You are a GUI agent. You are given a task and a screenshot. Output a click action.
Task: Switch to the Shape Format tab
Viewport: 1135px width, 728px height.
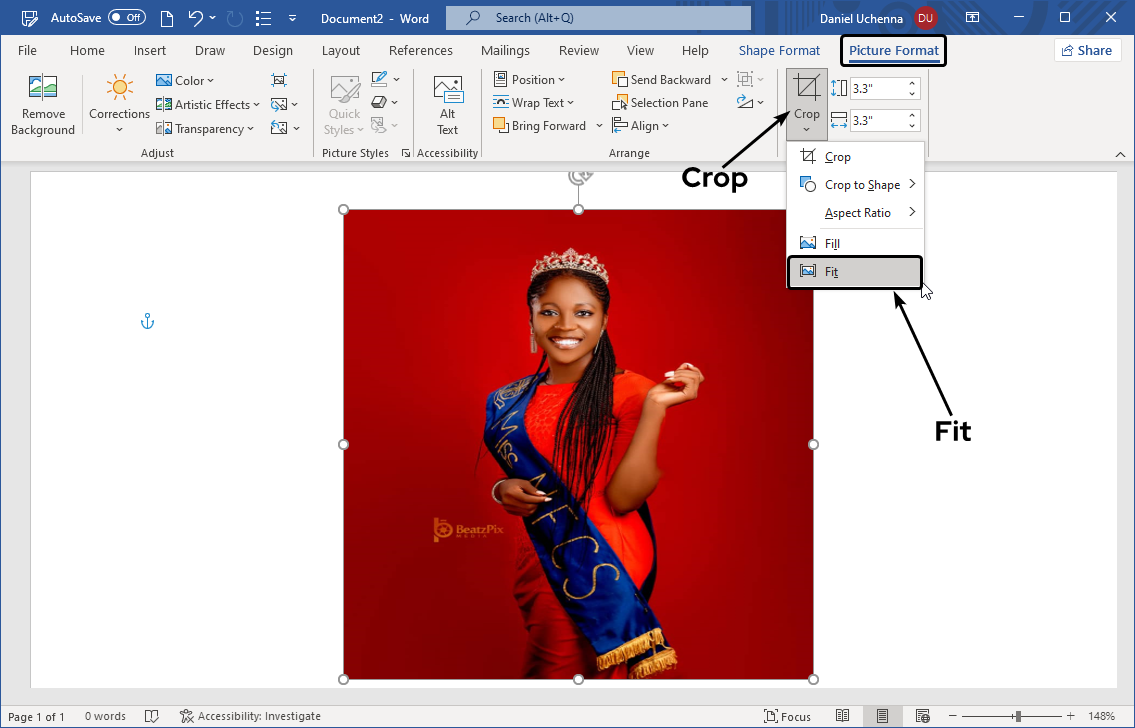pyautogui.click(x=779, y=51)
